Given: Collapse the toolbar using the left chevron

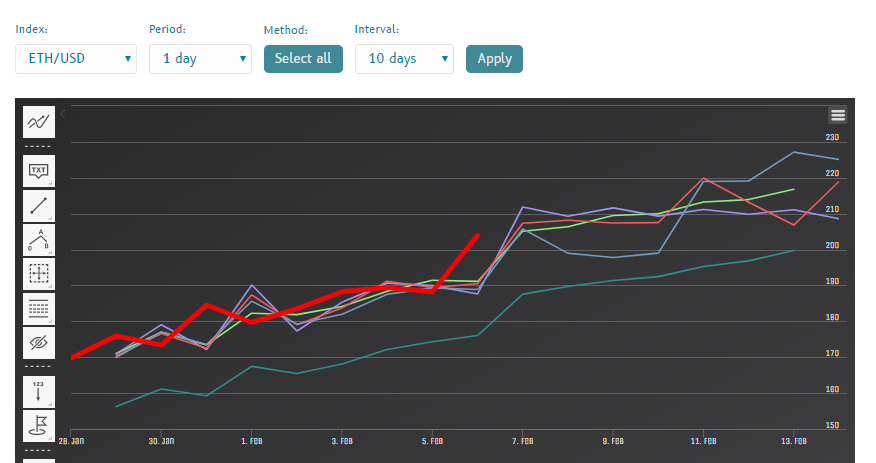Looking at the screenshot, I should pos(63,114).
